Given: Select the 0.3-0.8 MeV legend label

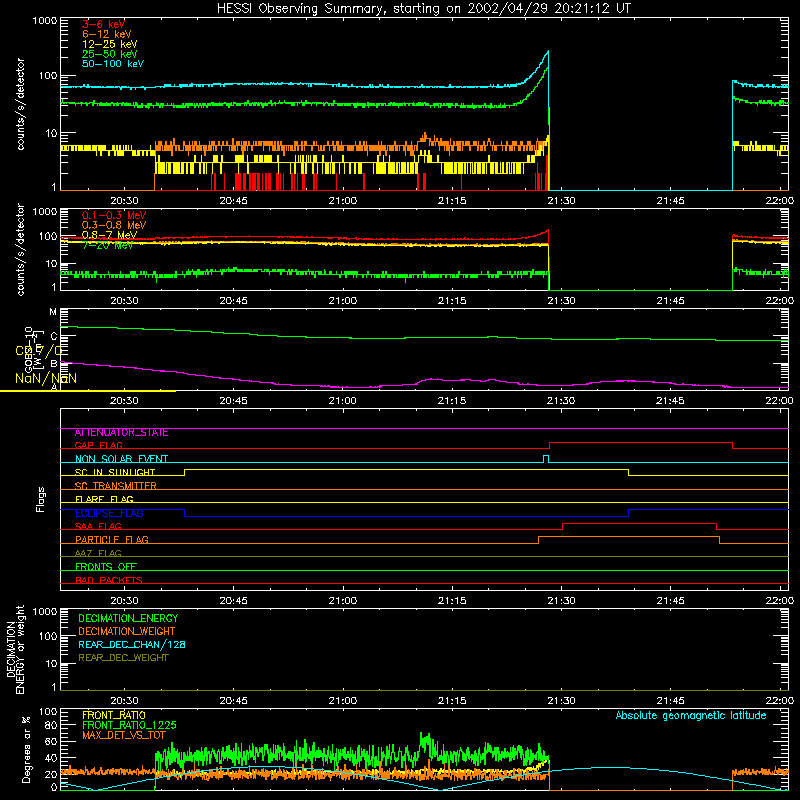Looking at the screenshot, I should tap(114, 225).
